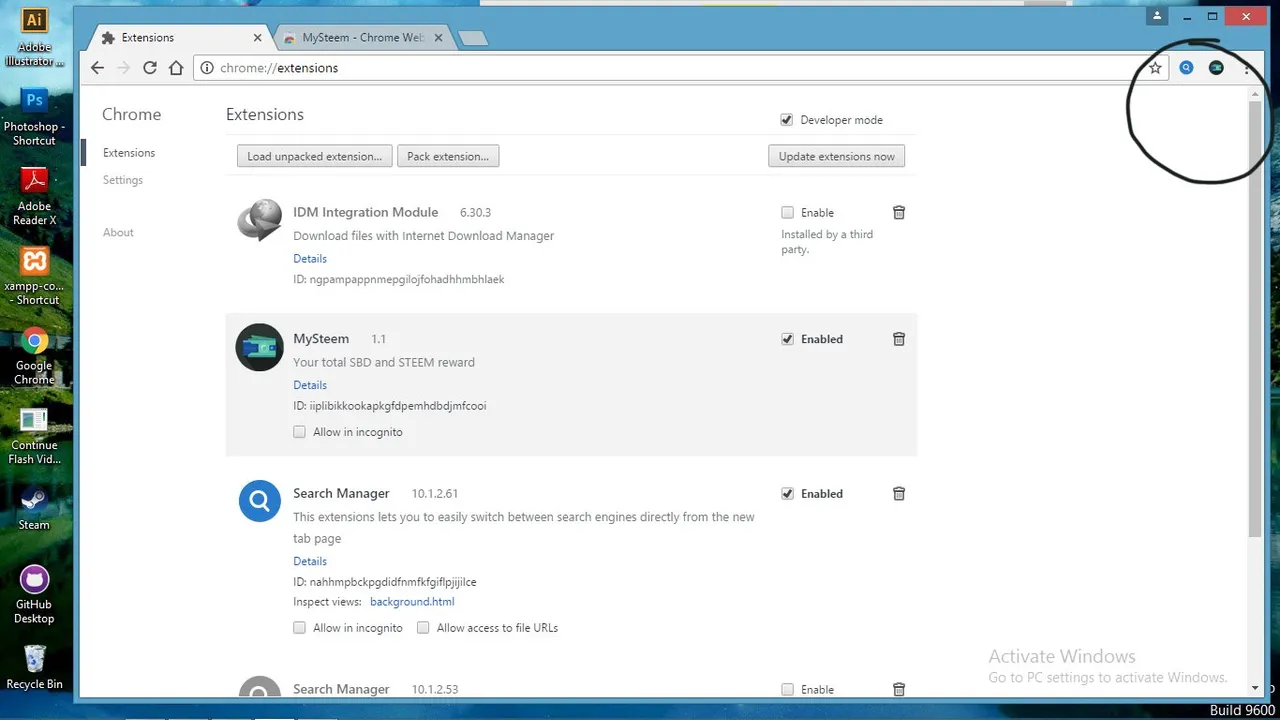Click the MySteem version 1.1 text

[378, 339]
